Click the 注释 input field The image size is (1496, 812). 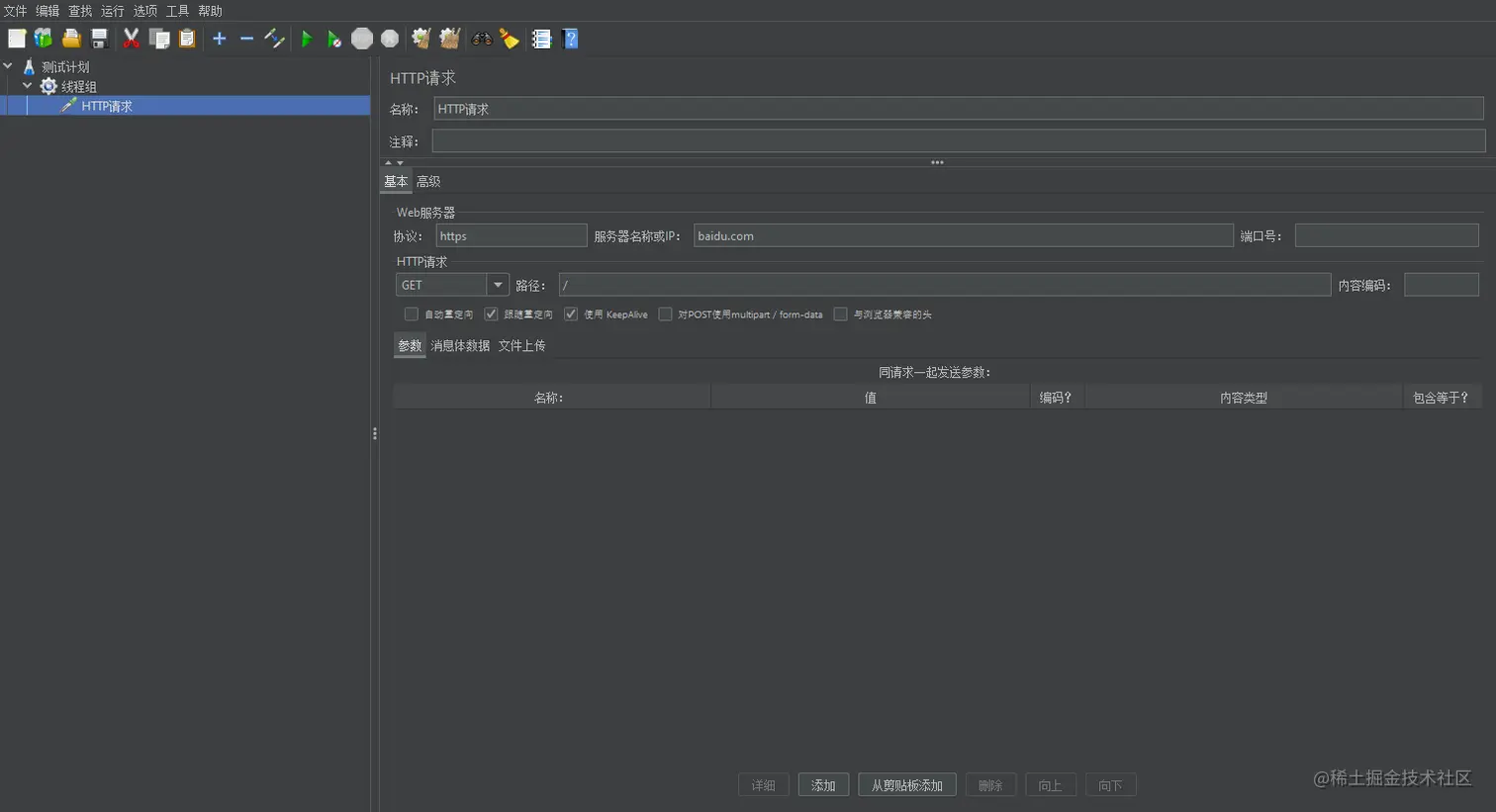959,141
